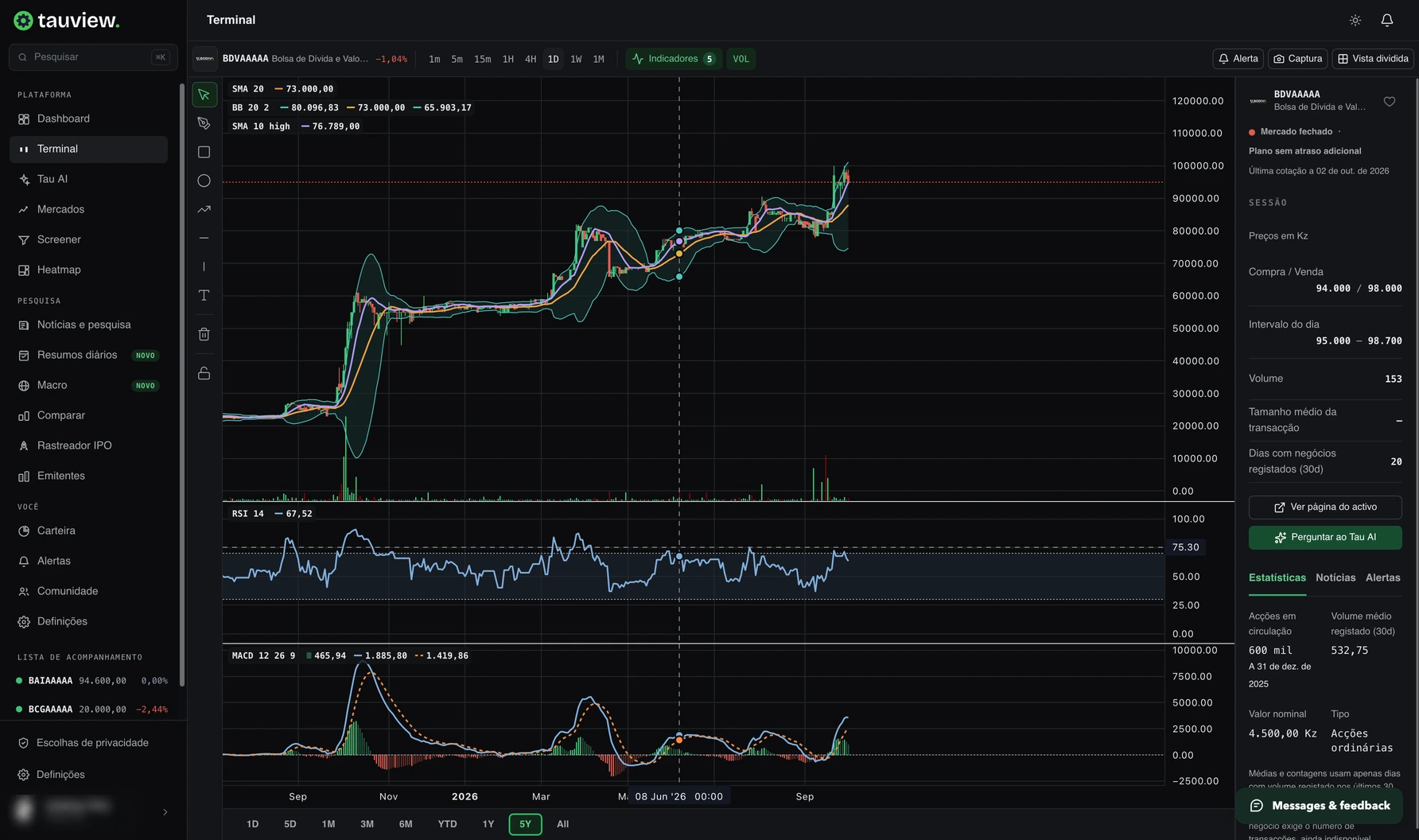Select the text annotation tool

click(x=204, y=295)
